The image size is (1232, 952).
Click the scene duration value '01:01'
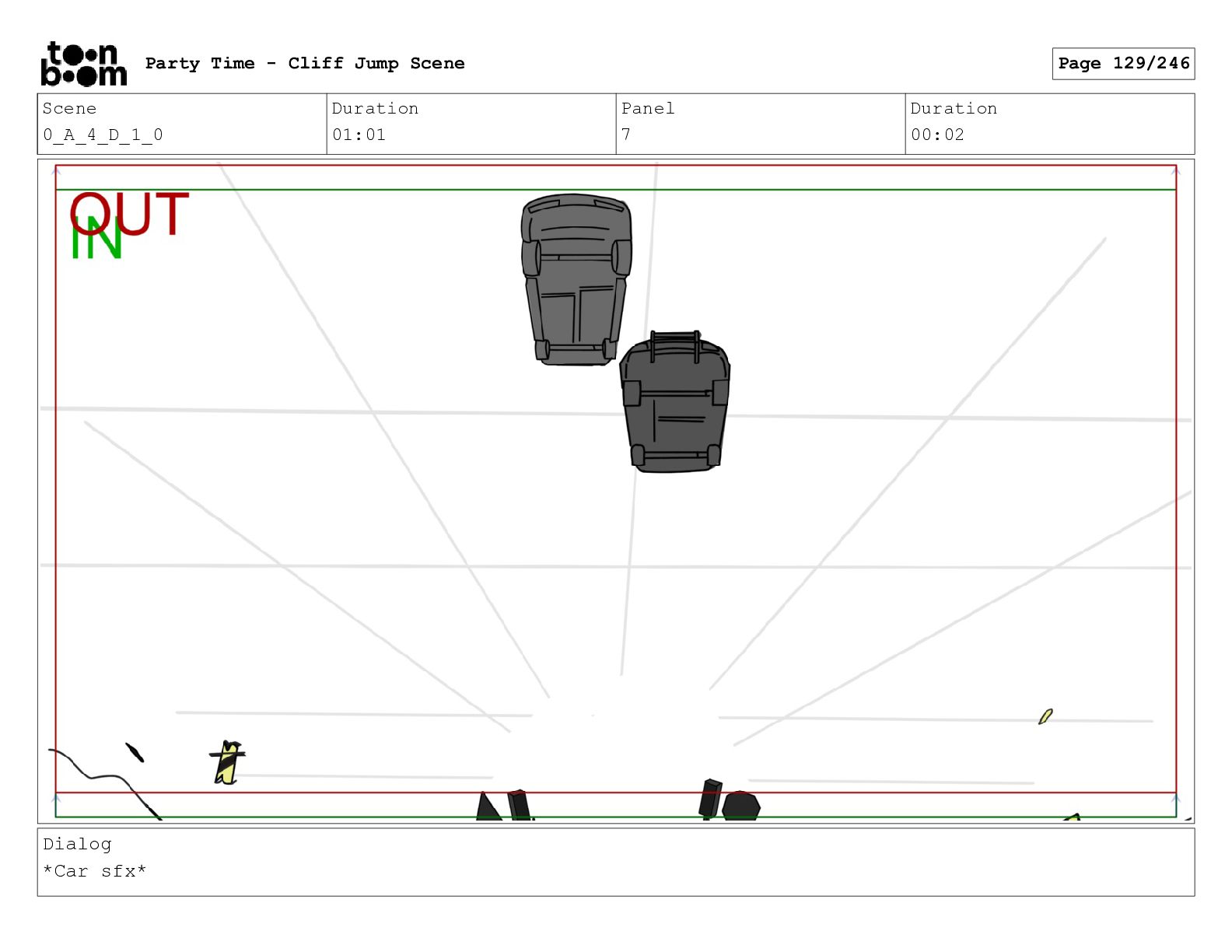coord(359,135)
